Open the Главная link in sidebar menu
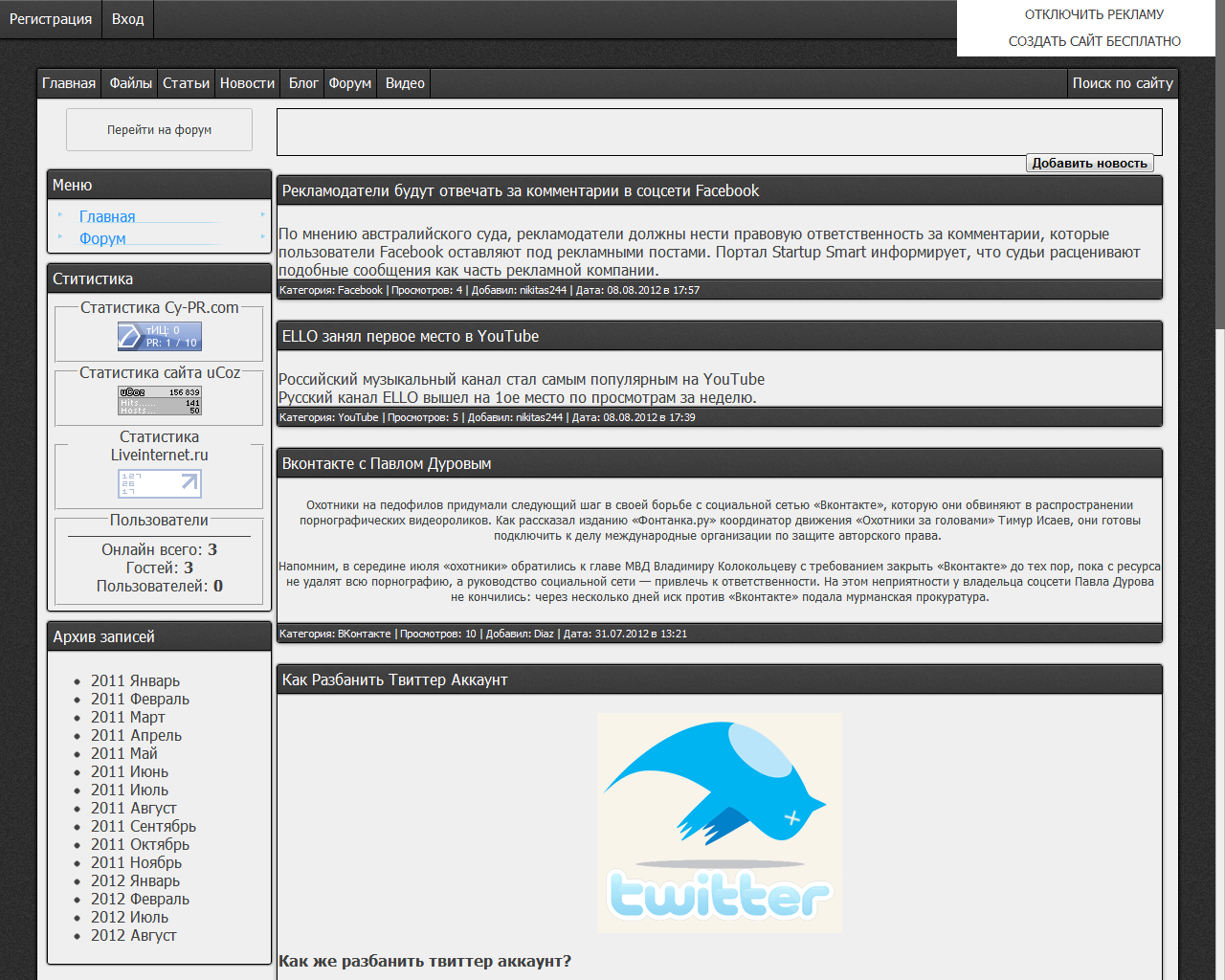The height and width of the screenshot is (980, 1225). [107, 217]
